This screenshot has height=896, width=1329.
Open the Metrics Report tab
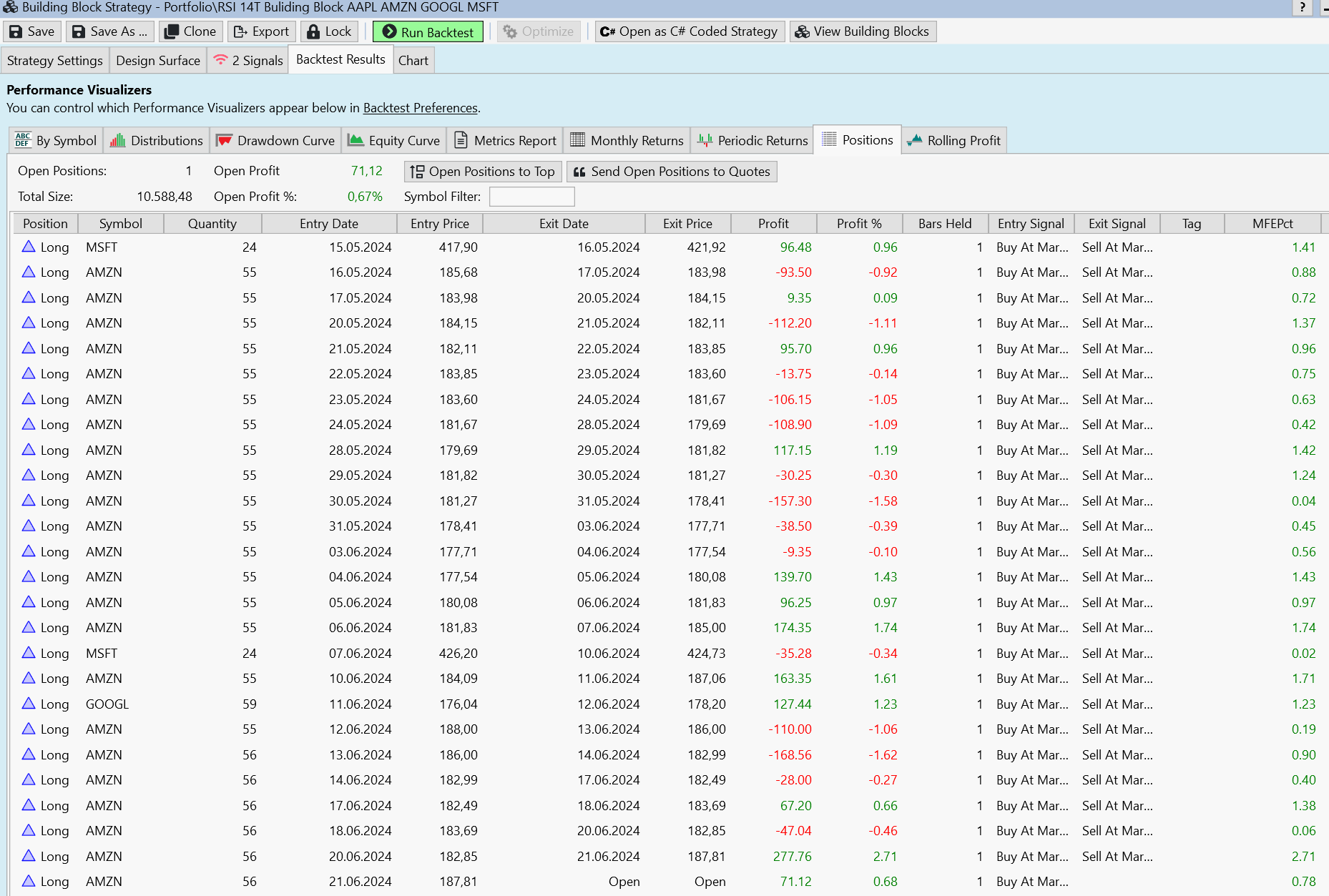pos(505,141)
